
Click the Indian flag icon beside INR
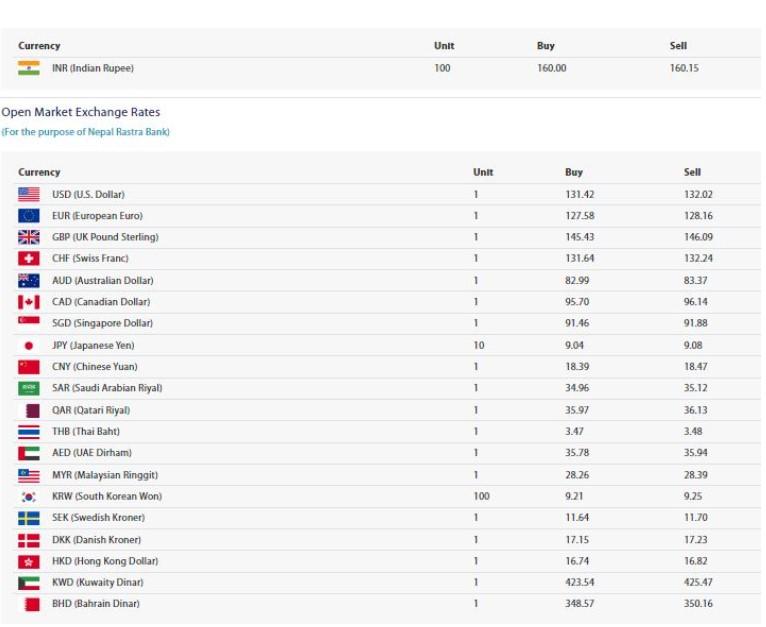click(29, 68)
